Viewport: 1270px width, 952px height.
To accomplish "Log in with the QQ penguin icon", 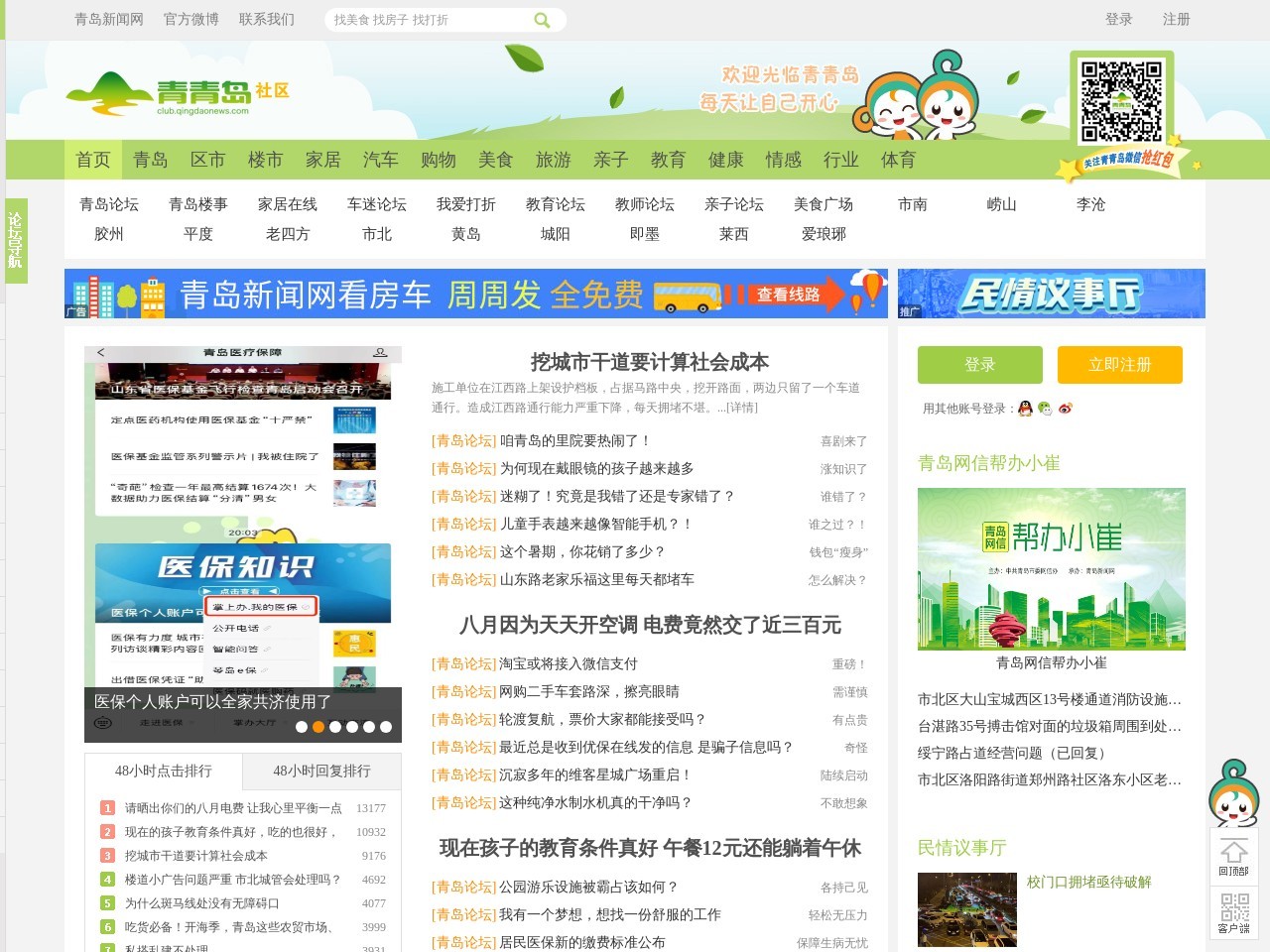I will (x=1026, y=409).
